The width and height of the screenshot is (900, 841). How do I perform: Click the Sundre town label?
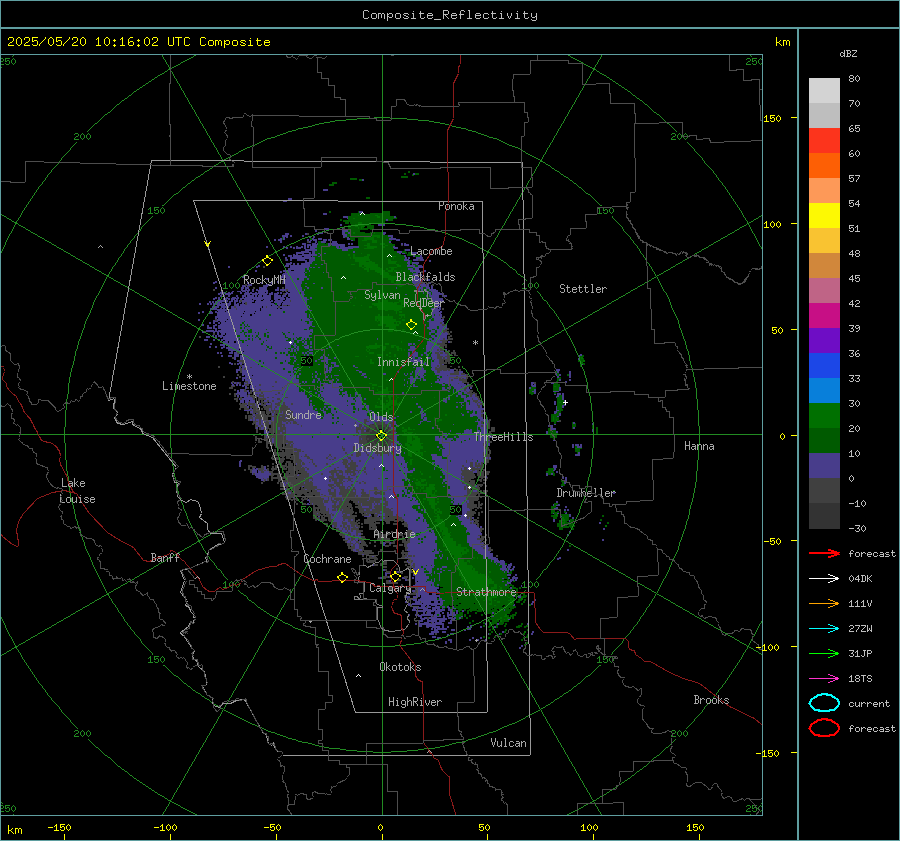coord(303,414)
